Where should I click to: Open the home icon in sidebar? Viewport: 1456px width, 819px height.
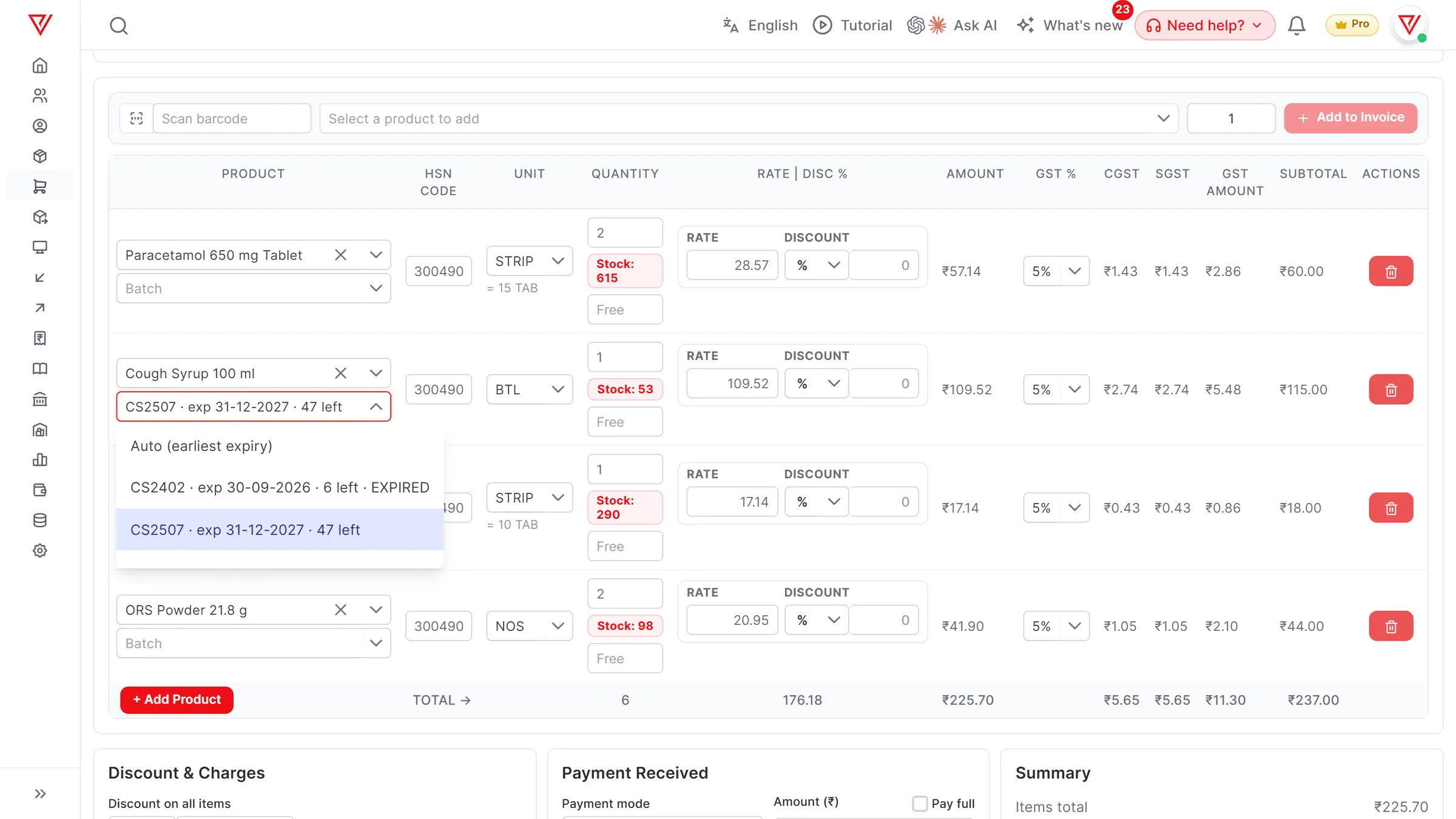pos(40,66)
